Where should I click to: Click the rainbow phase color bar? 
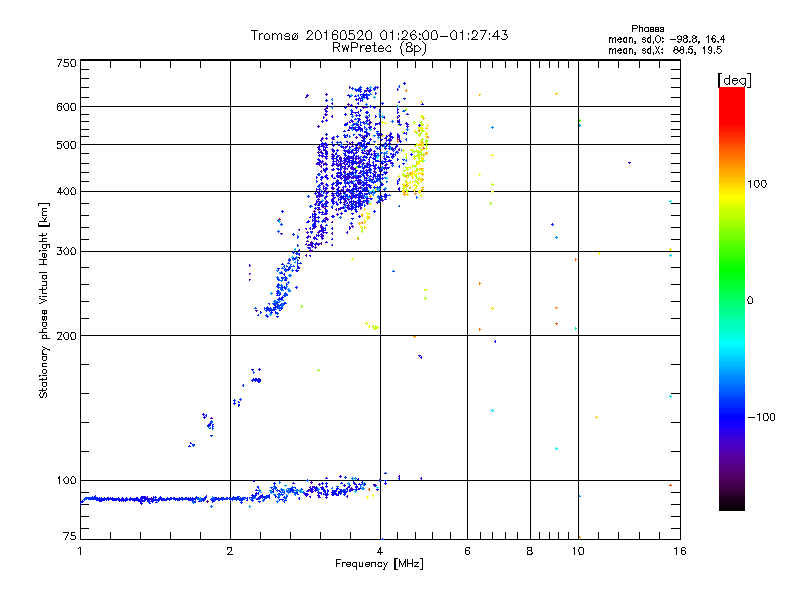click(x=732, y=298)
